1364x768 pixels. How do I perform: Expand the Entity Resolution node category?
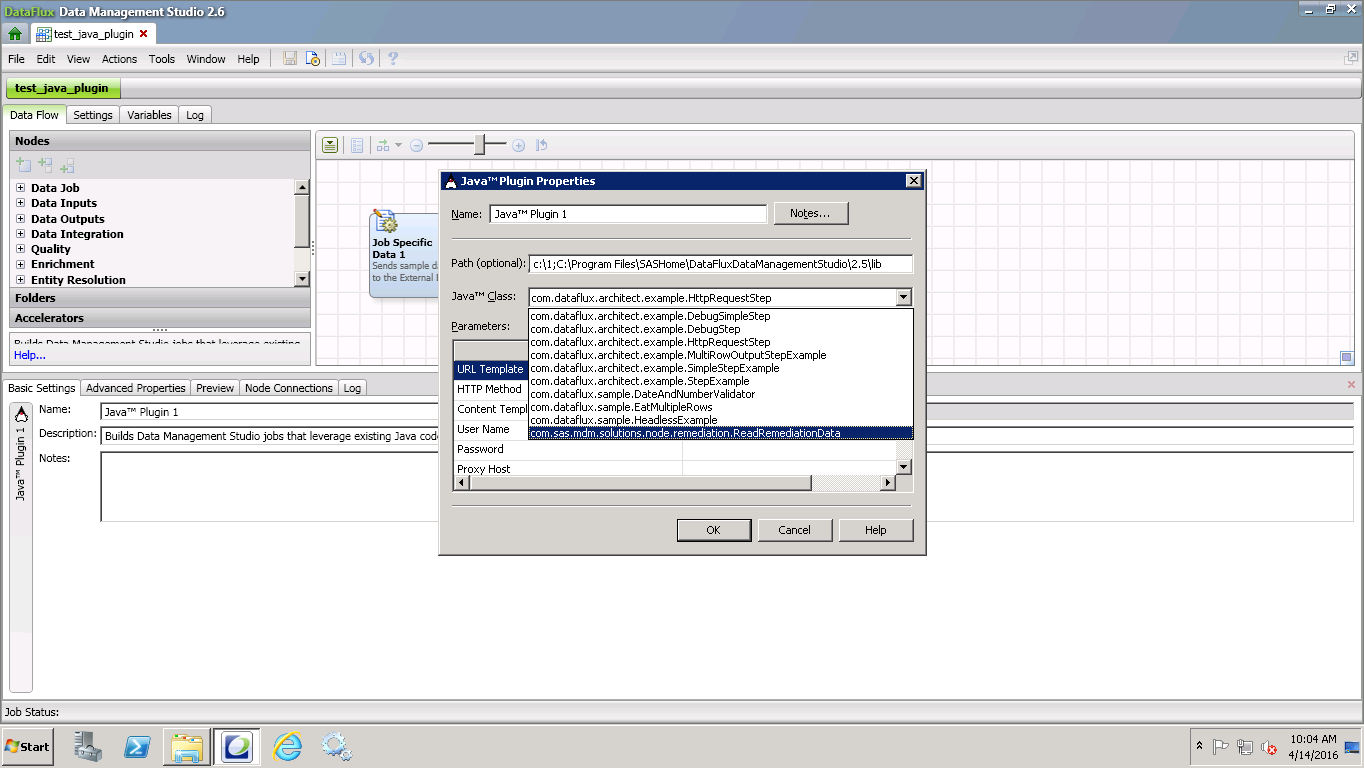tap(20, 280)
